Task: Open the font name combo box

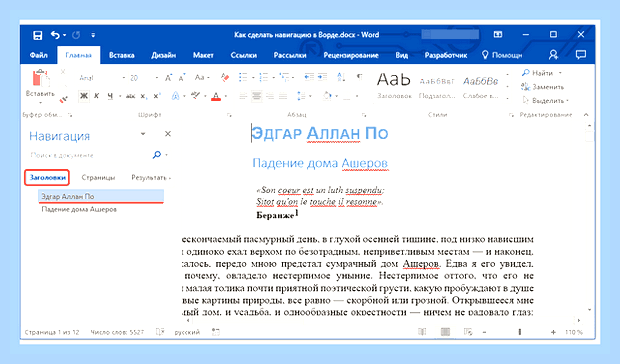Action: (102, 78)
